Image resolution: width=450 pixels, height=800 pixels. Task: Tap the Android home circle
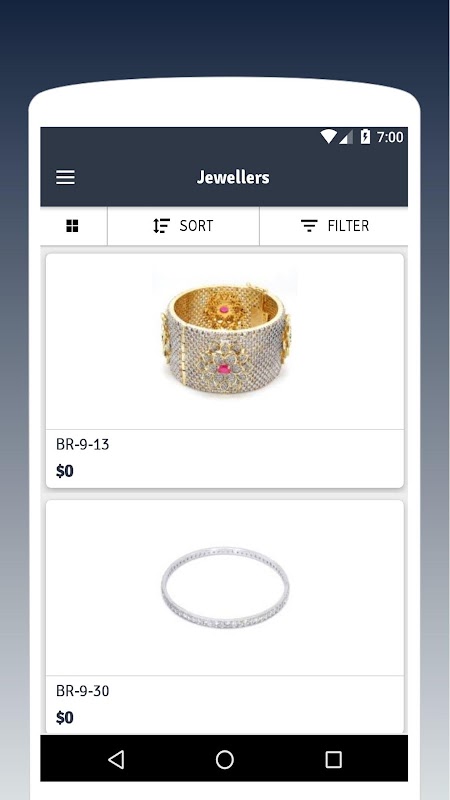(224, 760)
